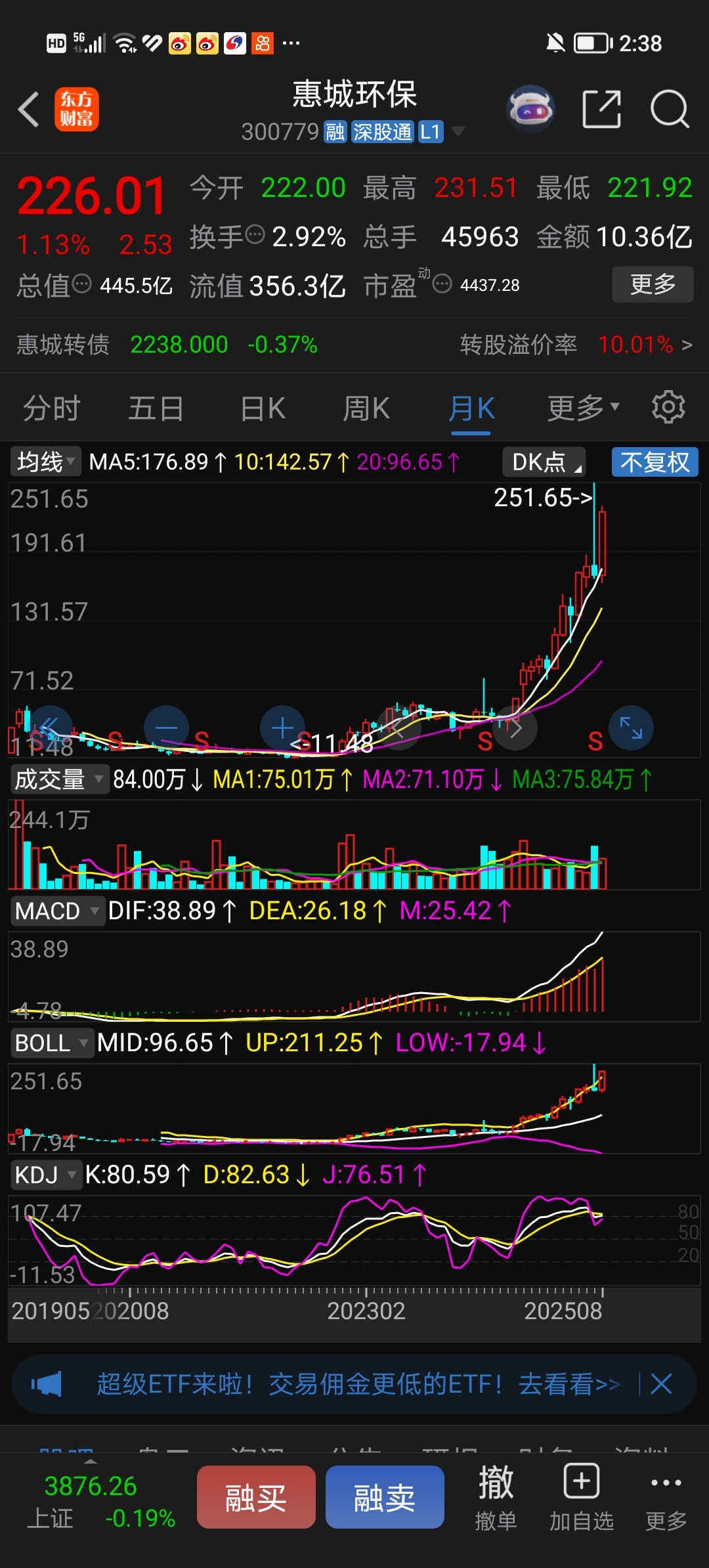Open 更多 period dropdown tab

tap(584, 408)
